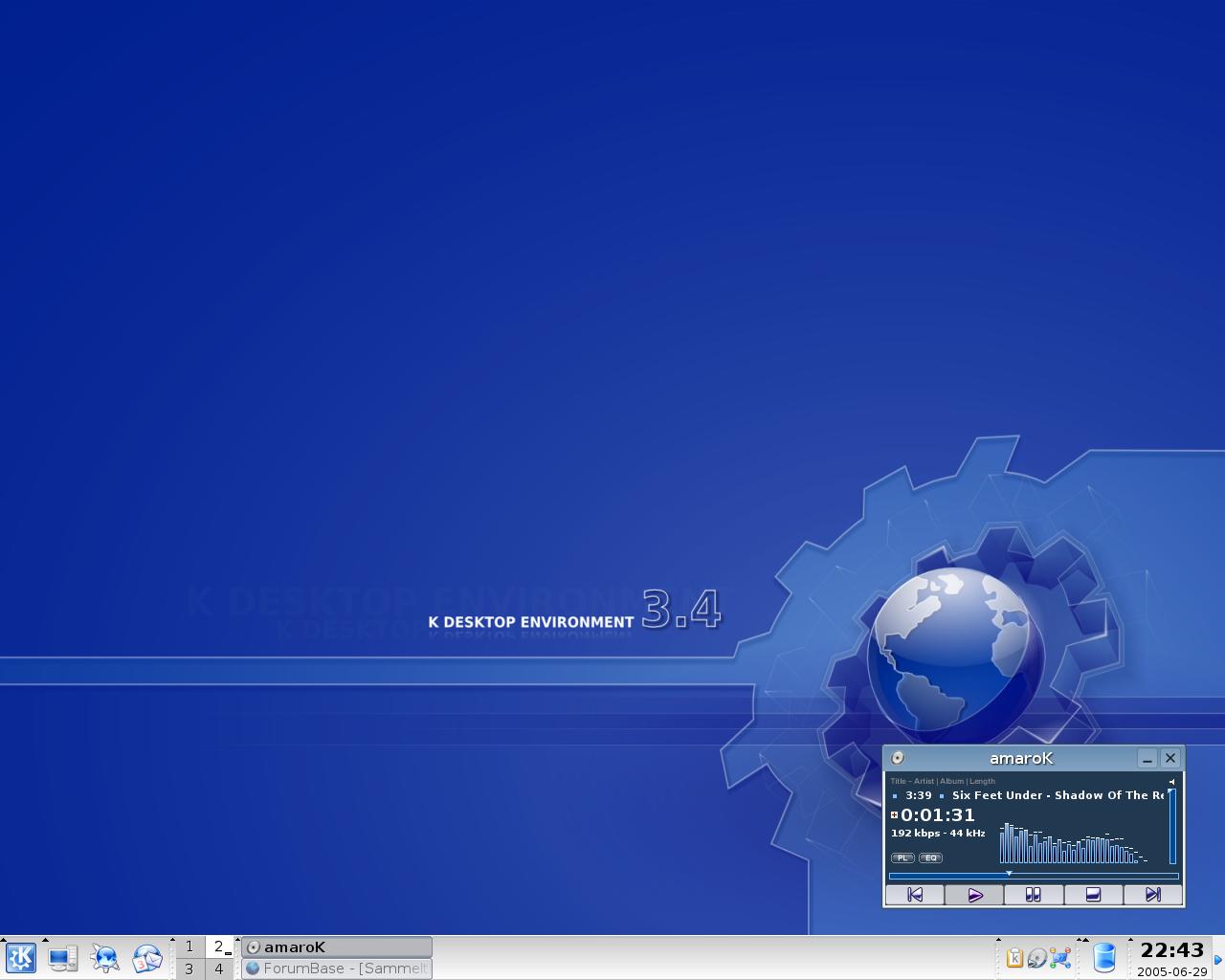
Task: Open the network tray applet icon
Action: tap(1059, 958)
